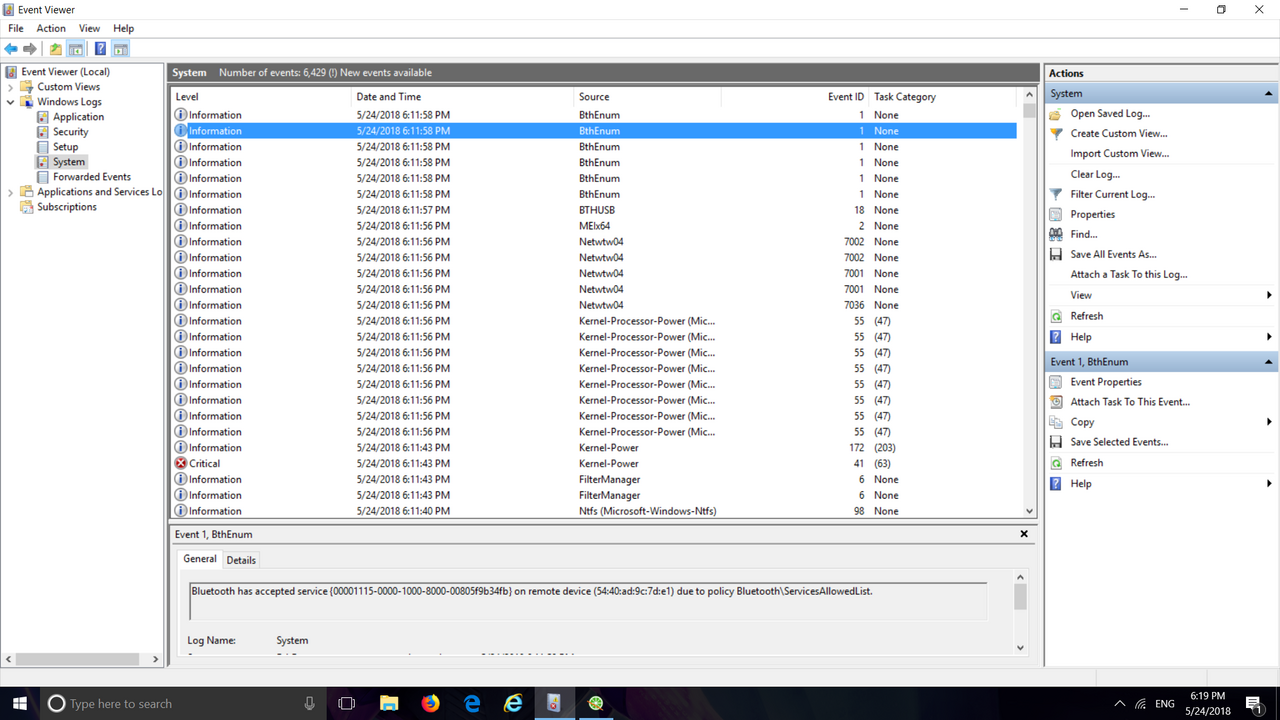Select the Critical Kernel-Power event row
Screen dimensions: 1280x720
595,463
